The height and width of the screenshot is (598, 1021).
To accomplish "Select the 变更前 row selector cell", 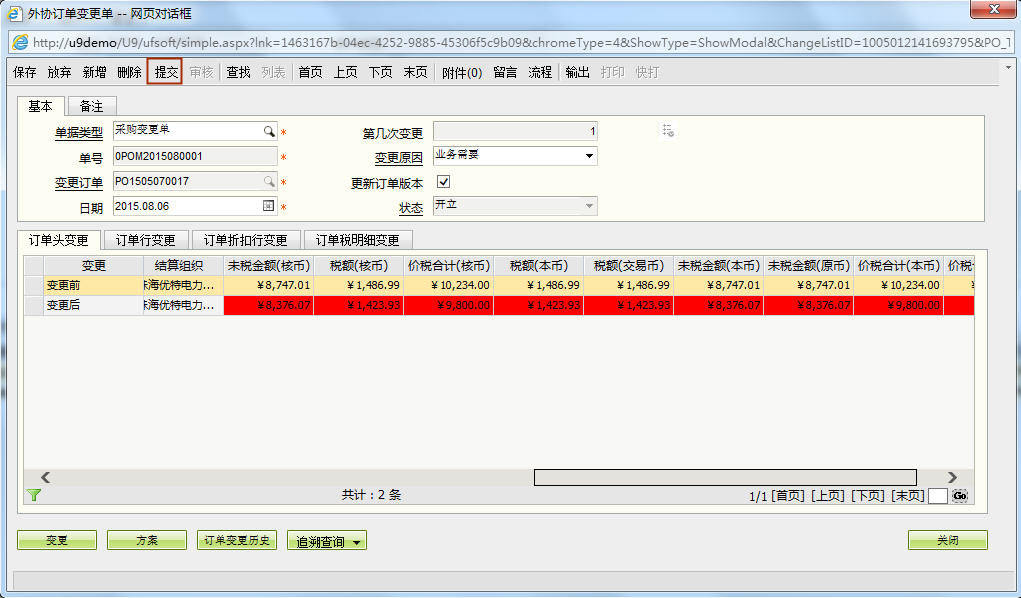I will 33,285.
